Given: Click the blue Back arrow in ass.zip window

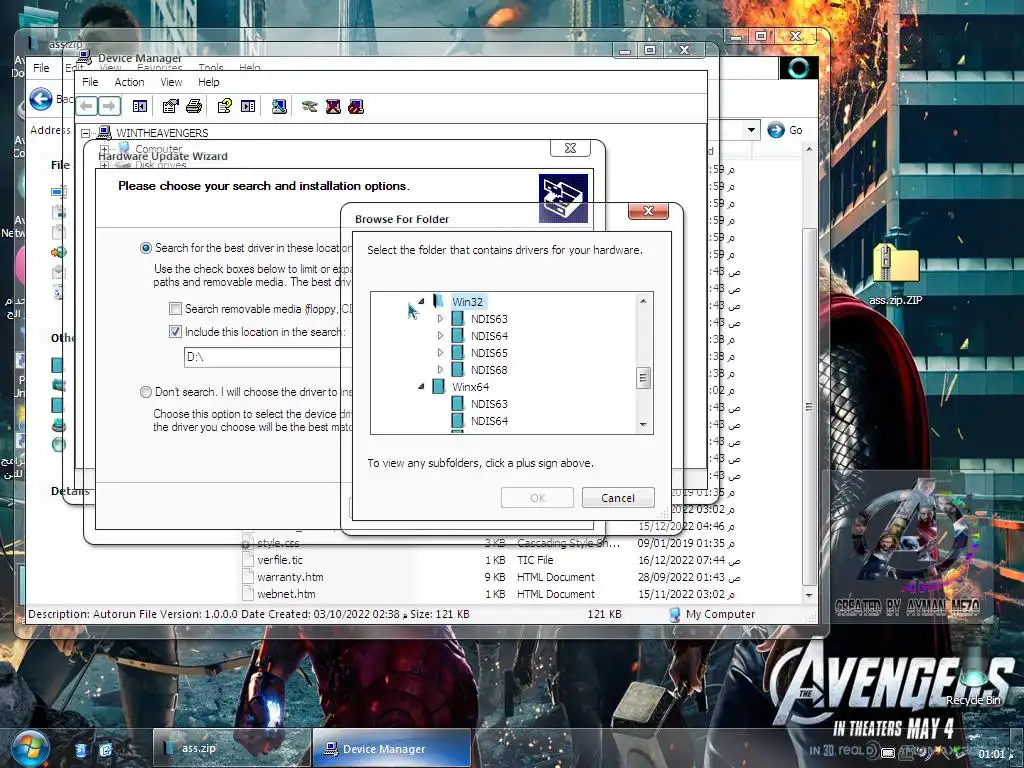Looking at the screenshot, I should (x=40, y=99).
